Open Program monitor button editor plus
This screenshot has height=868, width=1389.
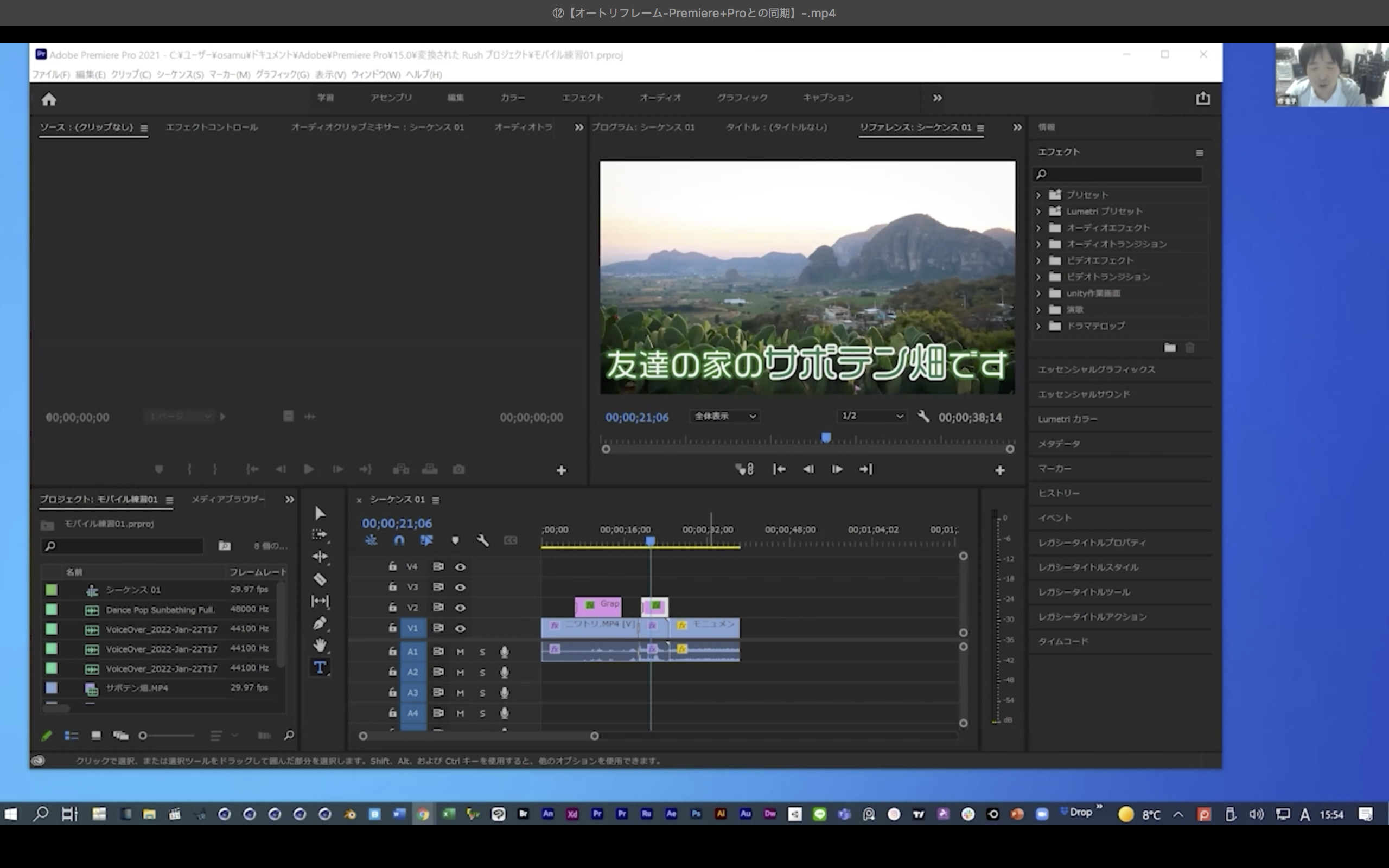coord(999,471)
